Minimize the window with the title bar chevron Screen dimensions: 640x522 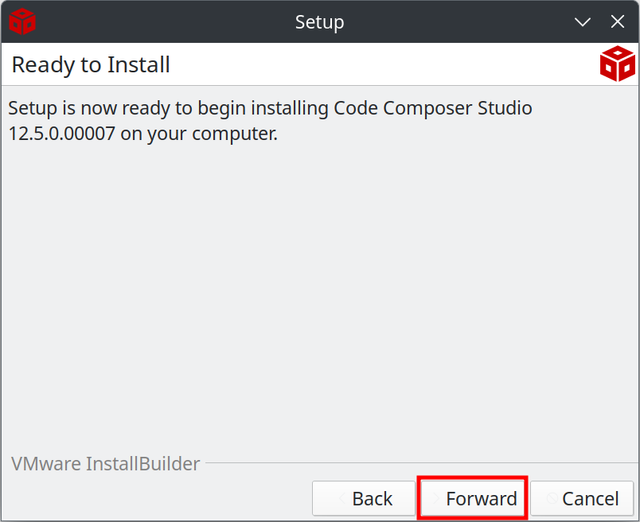click(x=582, y=22)
